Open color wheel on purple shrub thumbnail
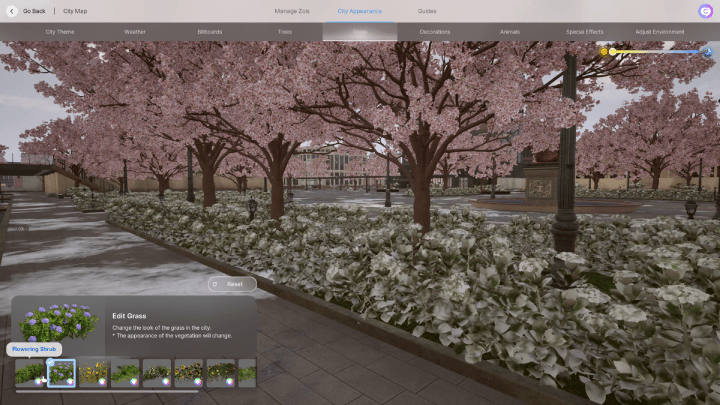The image size is (720, 405). pos(70,381)
